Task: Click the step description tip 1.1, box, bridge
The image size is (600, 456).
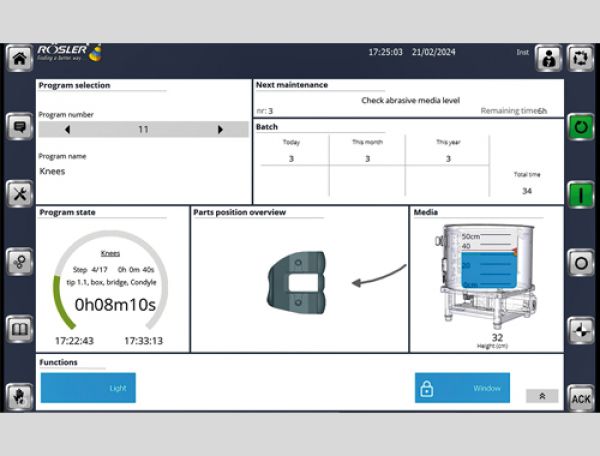Action: click(111, 282)
